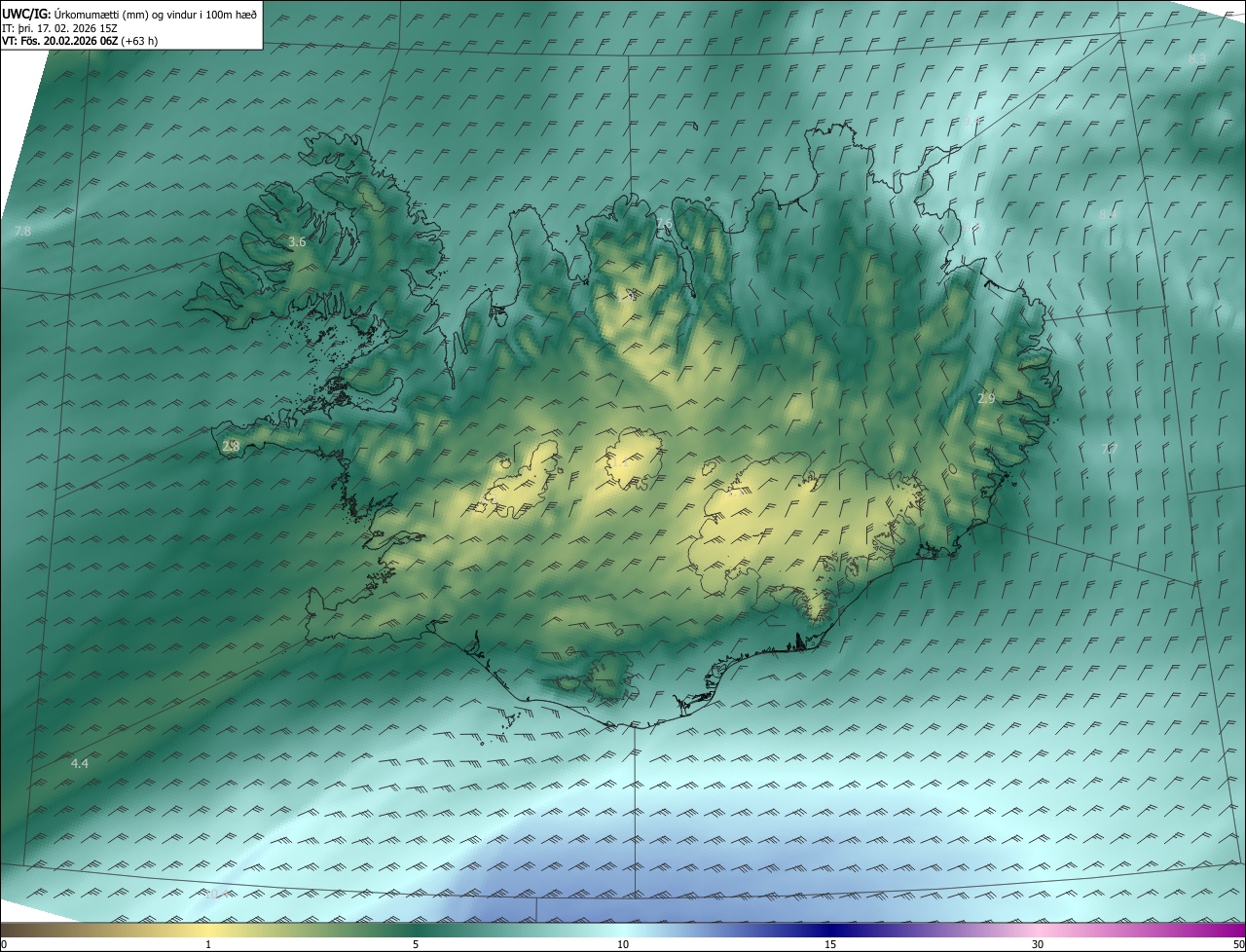Click the '3.6' value in the Westfjords

[x=298, y=241]
